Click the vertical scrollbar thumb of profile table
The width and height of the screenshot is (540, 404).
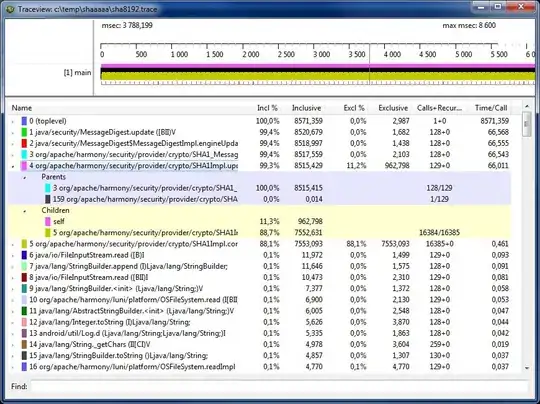527,124
